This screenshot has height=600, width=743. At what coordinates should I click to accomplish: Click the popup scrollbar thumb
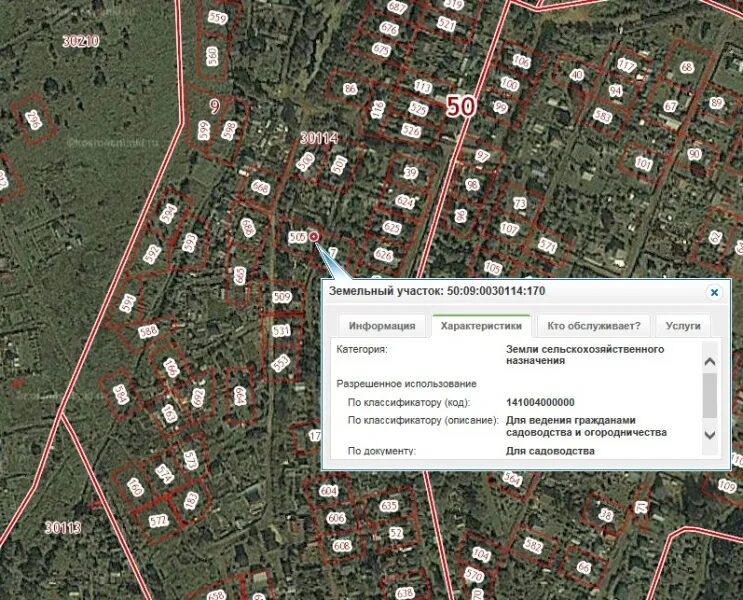(709, 395)
